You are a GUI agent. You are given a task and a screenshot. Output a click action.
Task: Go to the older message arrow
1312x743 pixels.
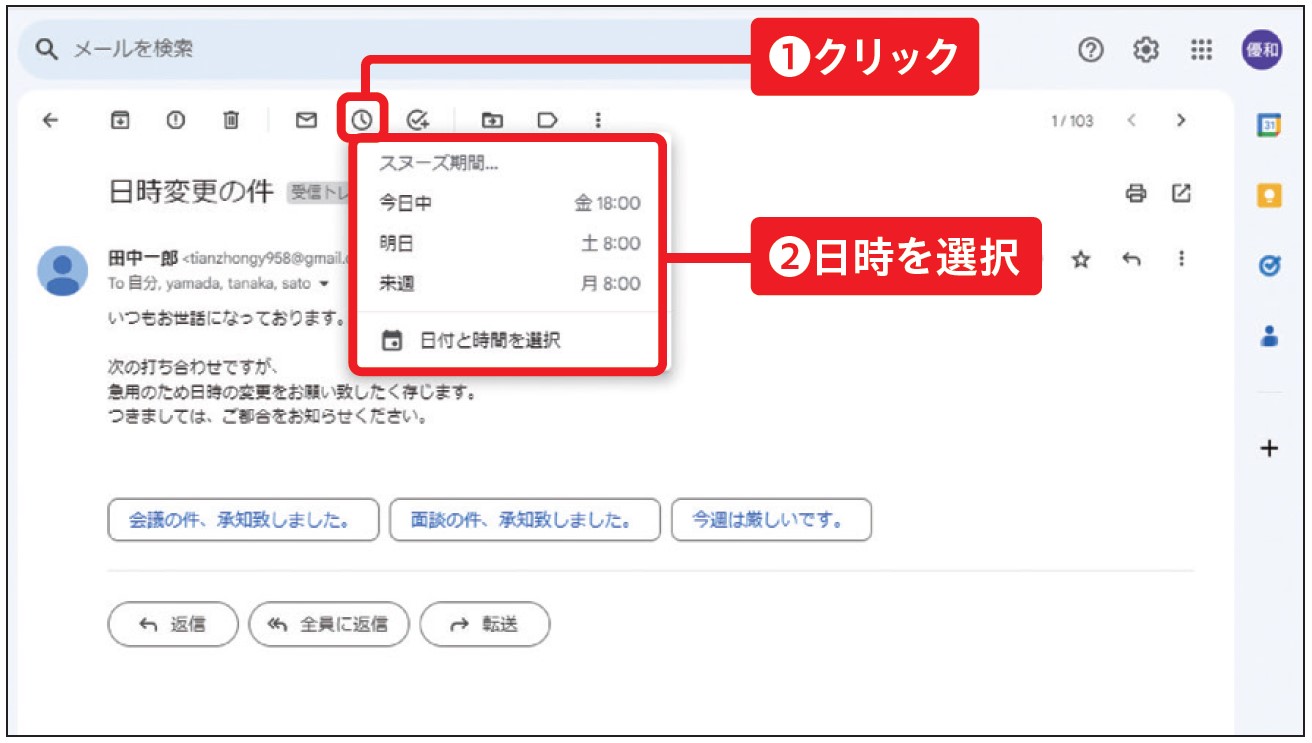(1181, 120)
